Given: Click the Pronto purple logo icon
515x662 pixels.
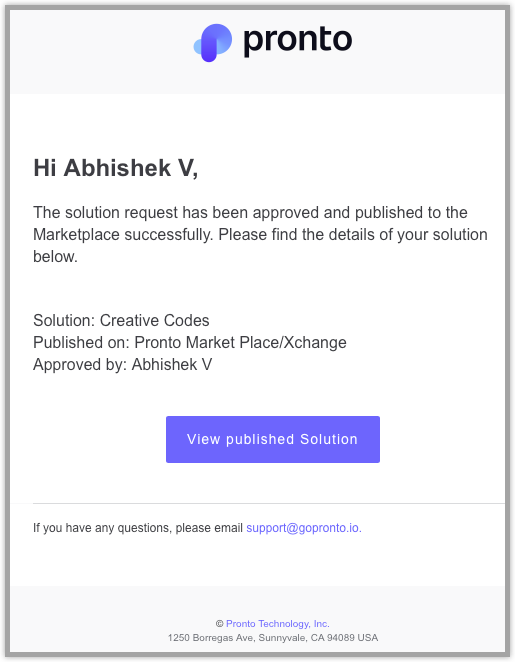Looking at the screenshot, I should point(213,43).
